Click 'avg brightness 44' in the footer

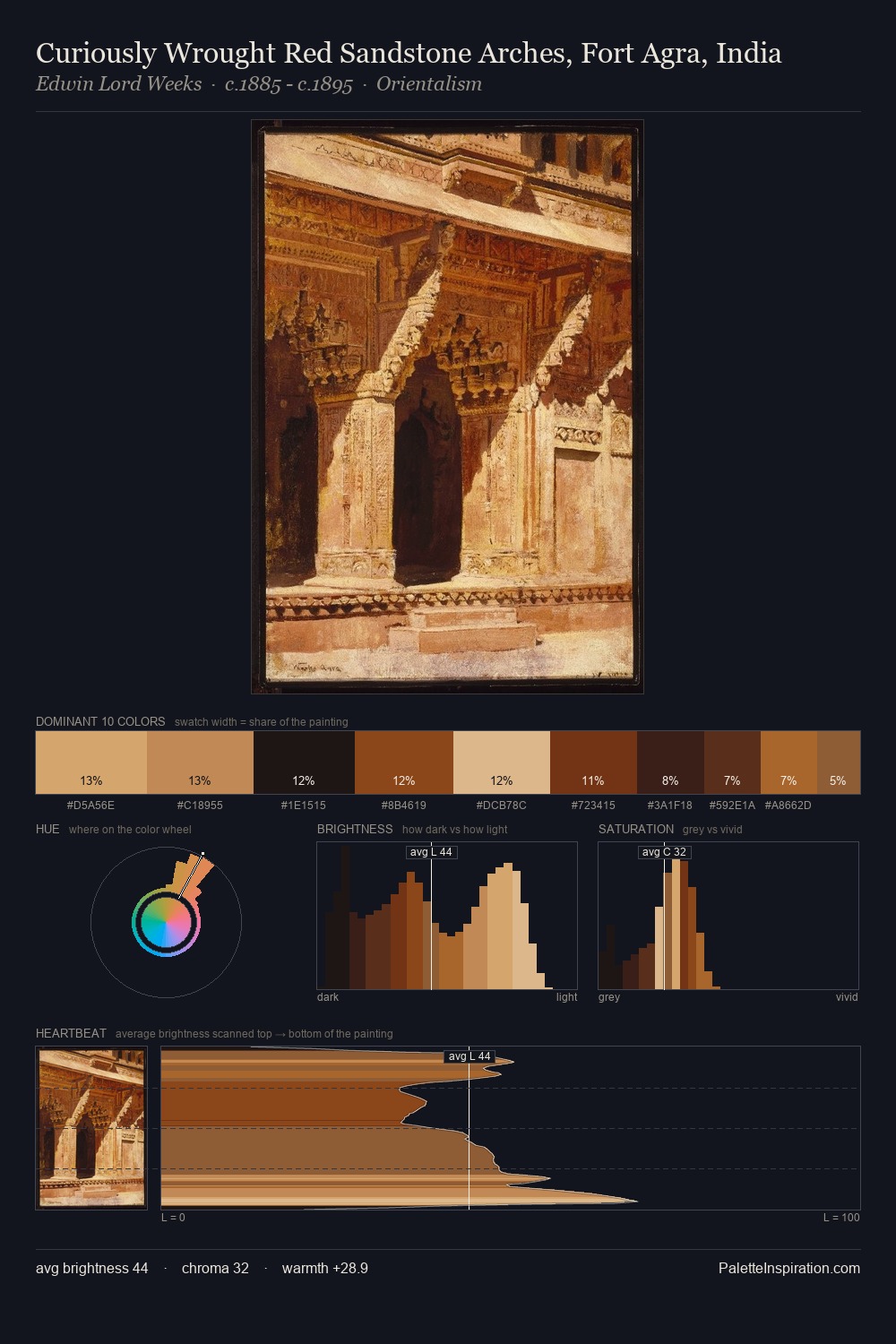92,1268
